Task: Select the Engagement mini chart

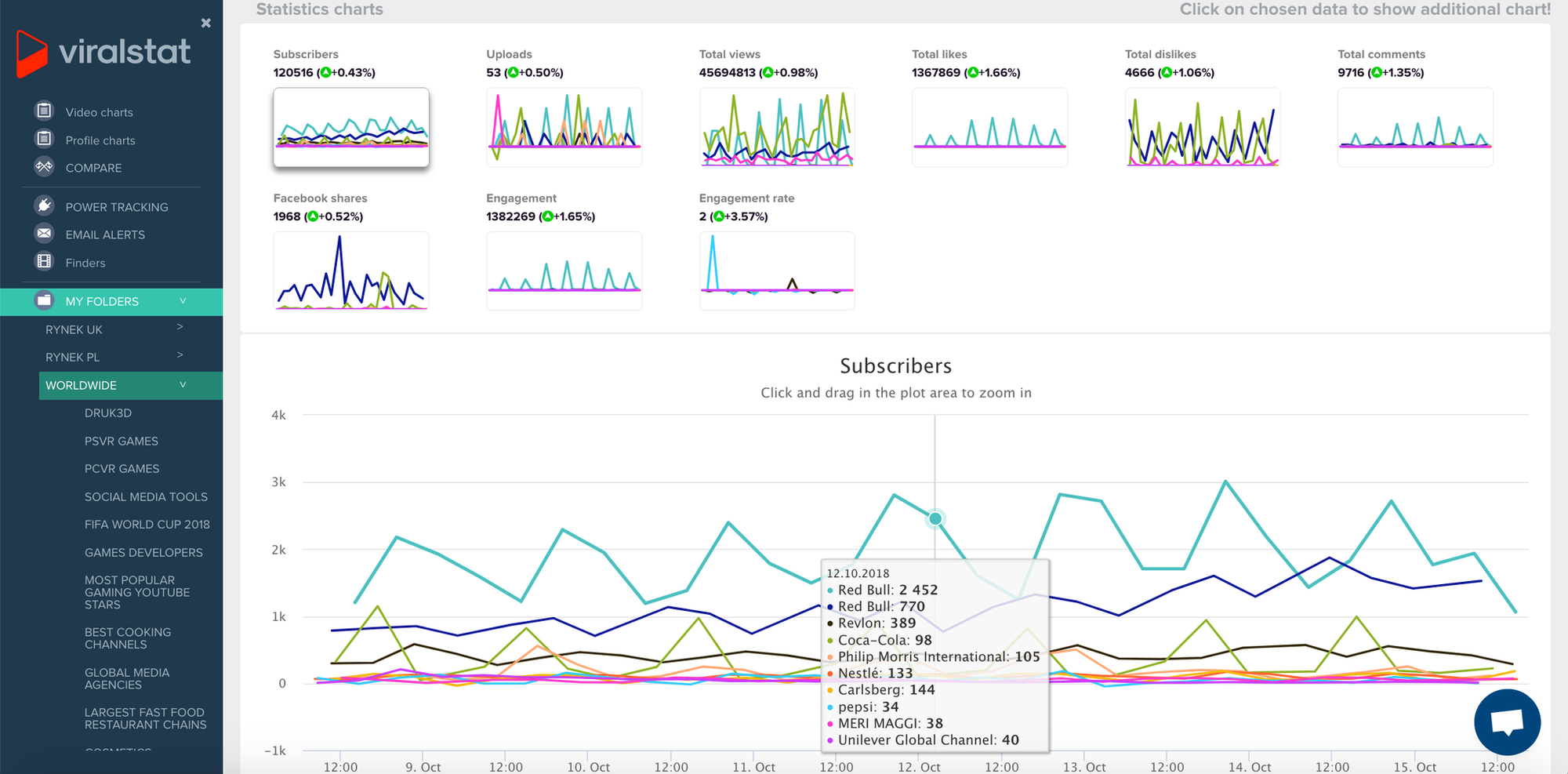Action: (x=564, y=271)
